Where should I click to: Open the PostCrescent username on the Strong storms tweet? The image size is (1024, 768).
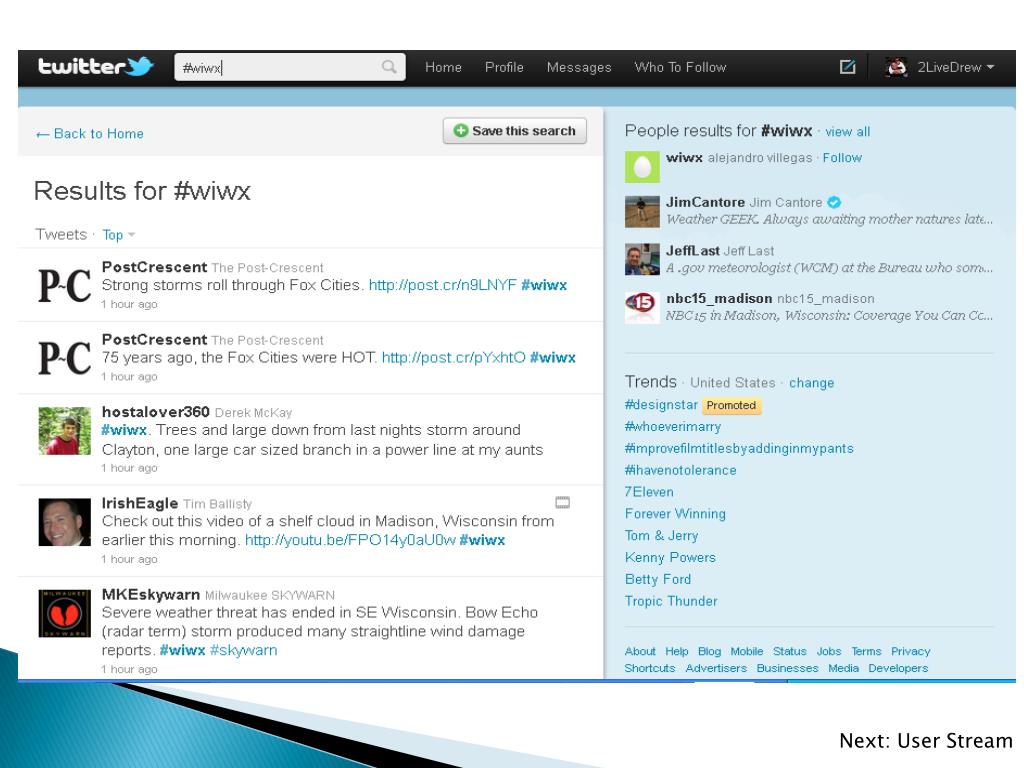[x=154, y=267]
